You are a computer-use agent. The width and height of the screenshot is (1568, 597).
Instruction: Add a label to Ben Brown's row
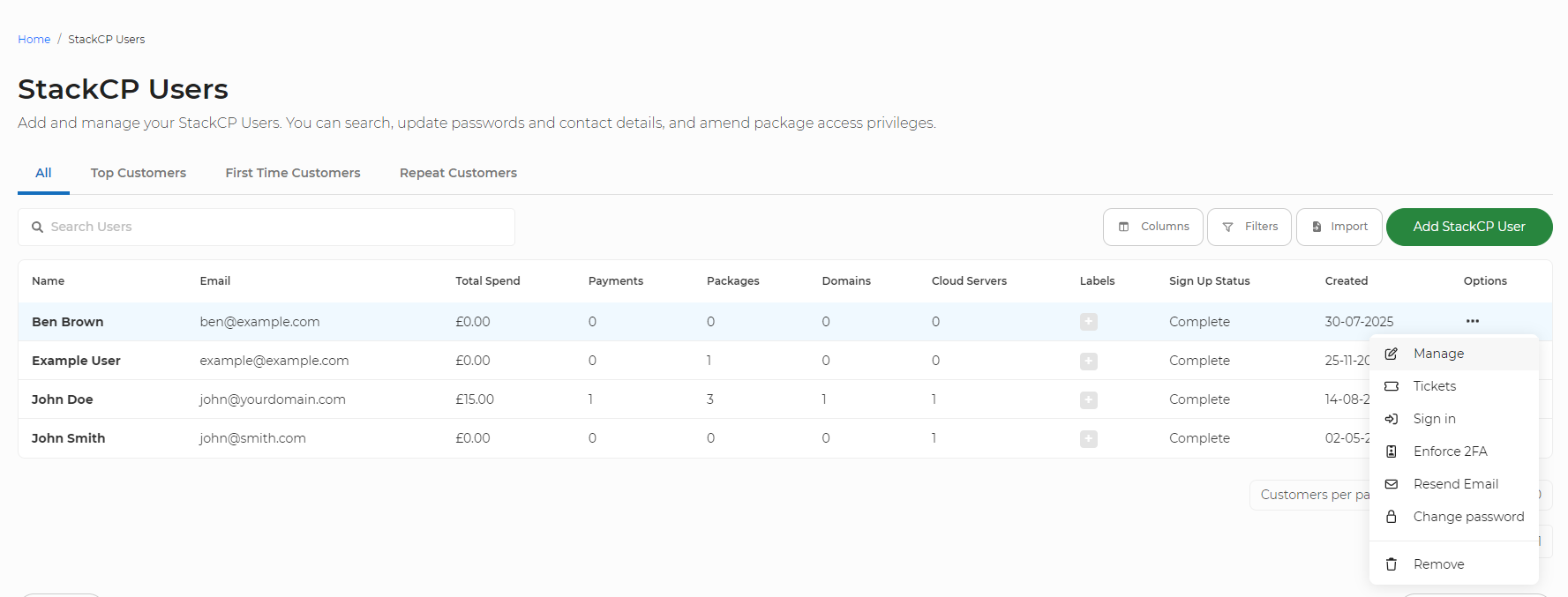tap(1089, 322)
